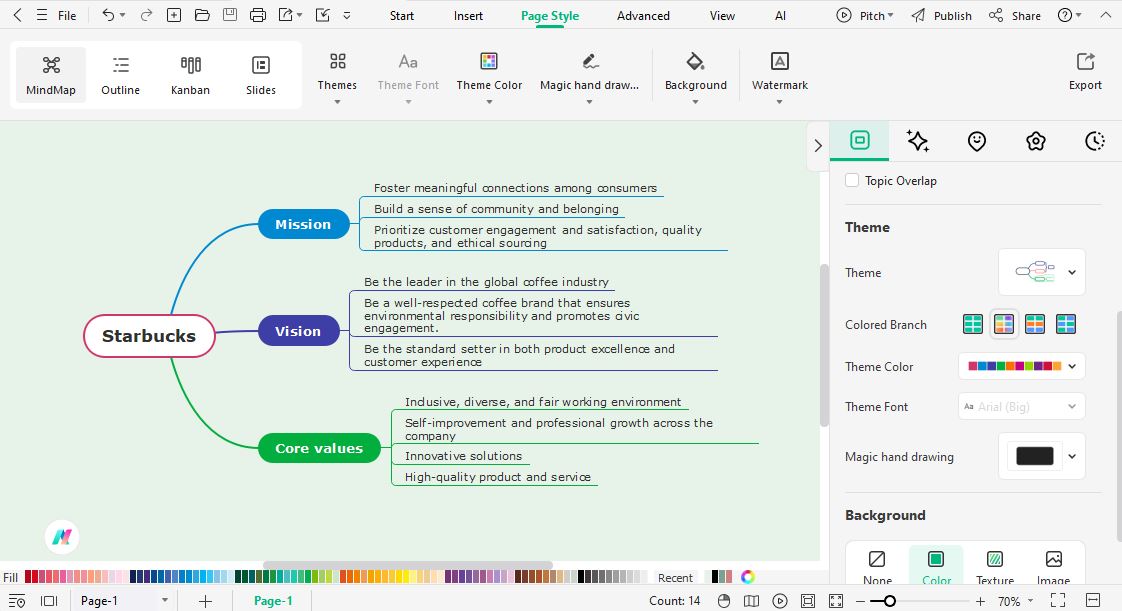The width and height of the screenshot is (1122, 611).
Task: Click the Pitch button
Action: [864, 16]
